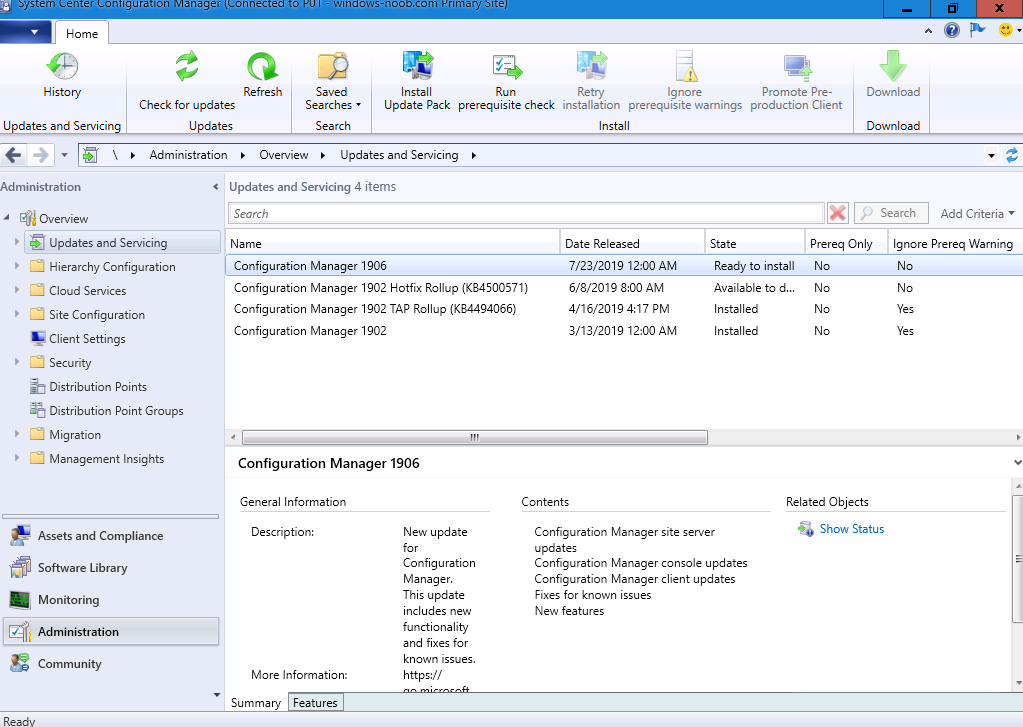The width and height of the screenshot is (1023, 727).
Task: Sort by the Date Released column
Action: 632,243
